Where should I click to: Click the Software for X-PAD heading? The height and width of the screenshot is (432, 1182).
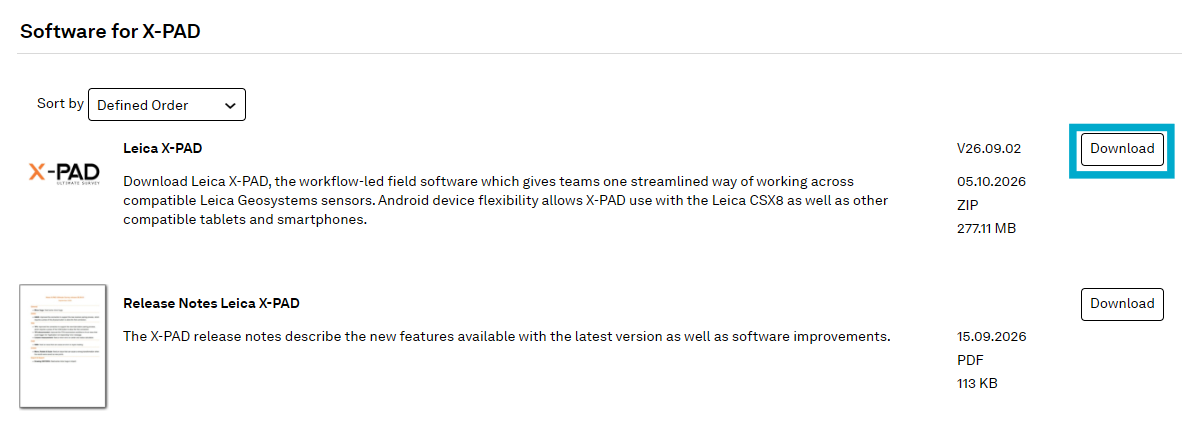click(x=110, y=32)
